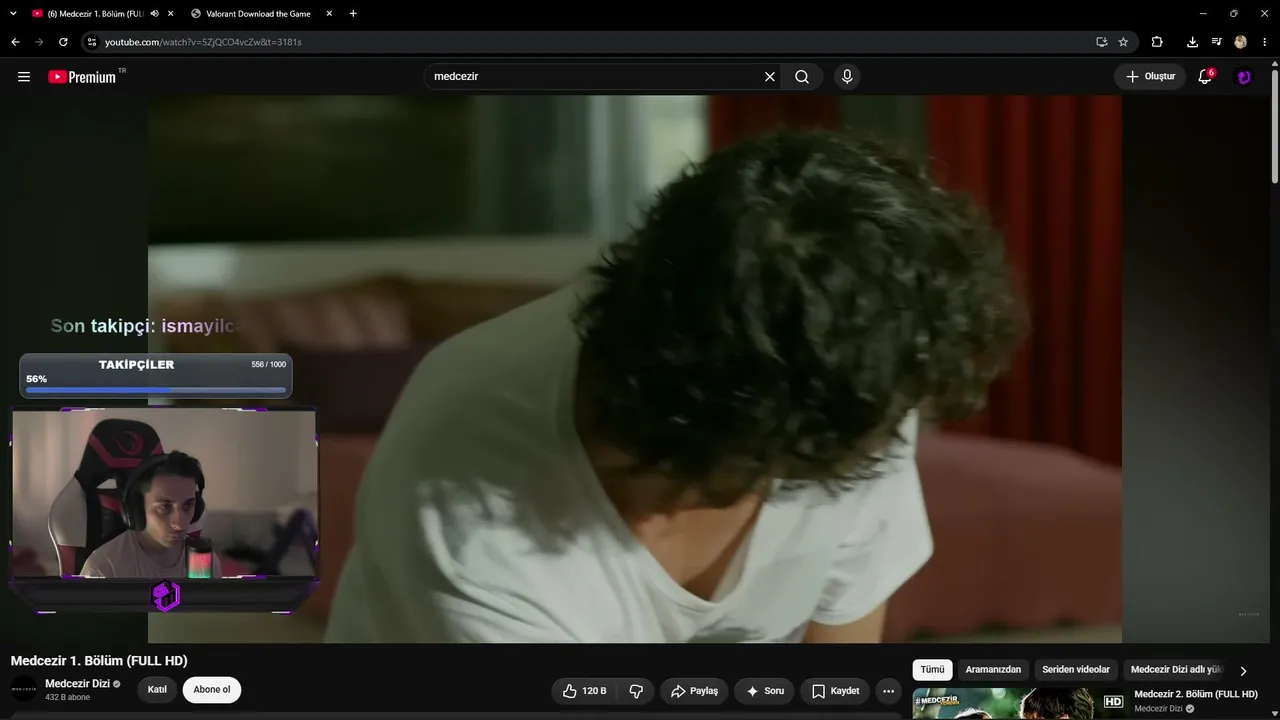Dislike the video with thumbs-down
This screenshot has height=720, width=1280.
(636, 691)
